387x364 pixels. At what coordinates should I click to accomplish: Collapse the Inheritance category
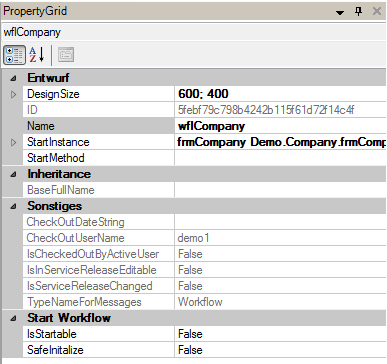[x=13, y=174]
